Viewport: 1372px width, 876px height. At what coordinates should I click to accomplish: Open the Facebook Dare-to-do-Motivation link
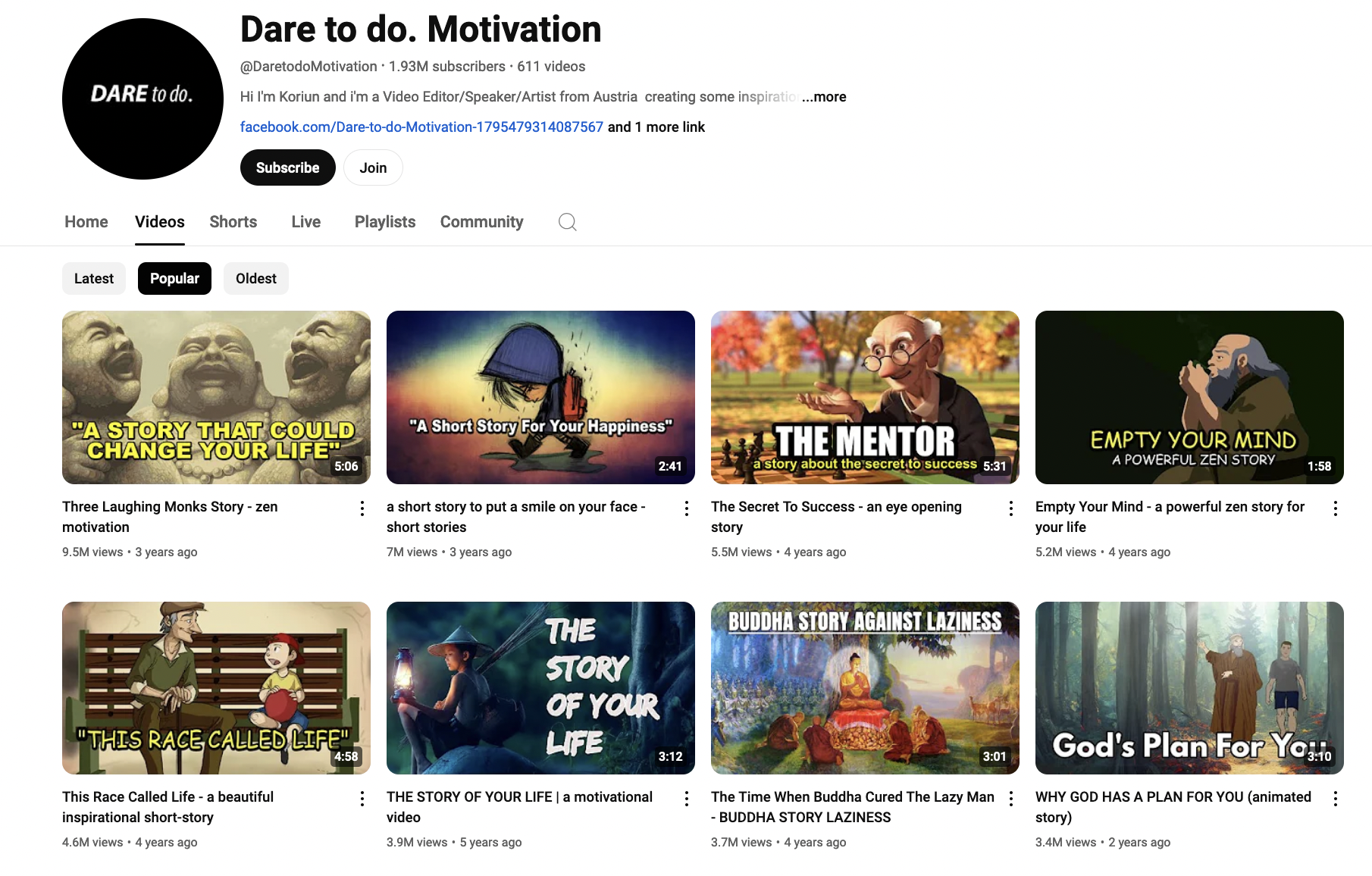click(421, 127)
